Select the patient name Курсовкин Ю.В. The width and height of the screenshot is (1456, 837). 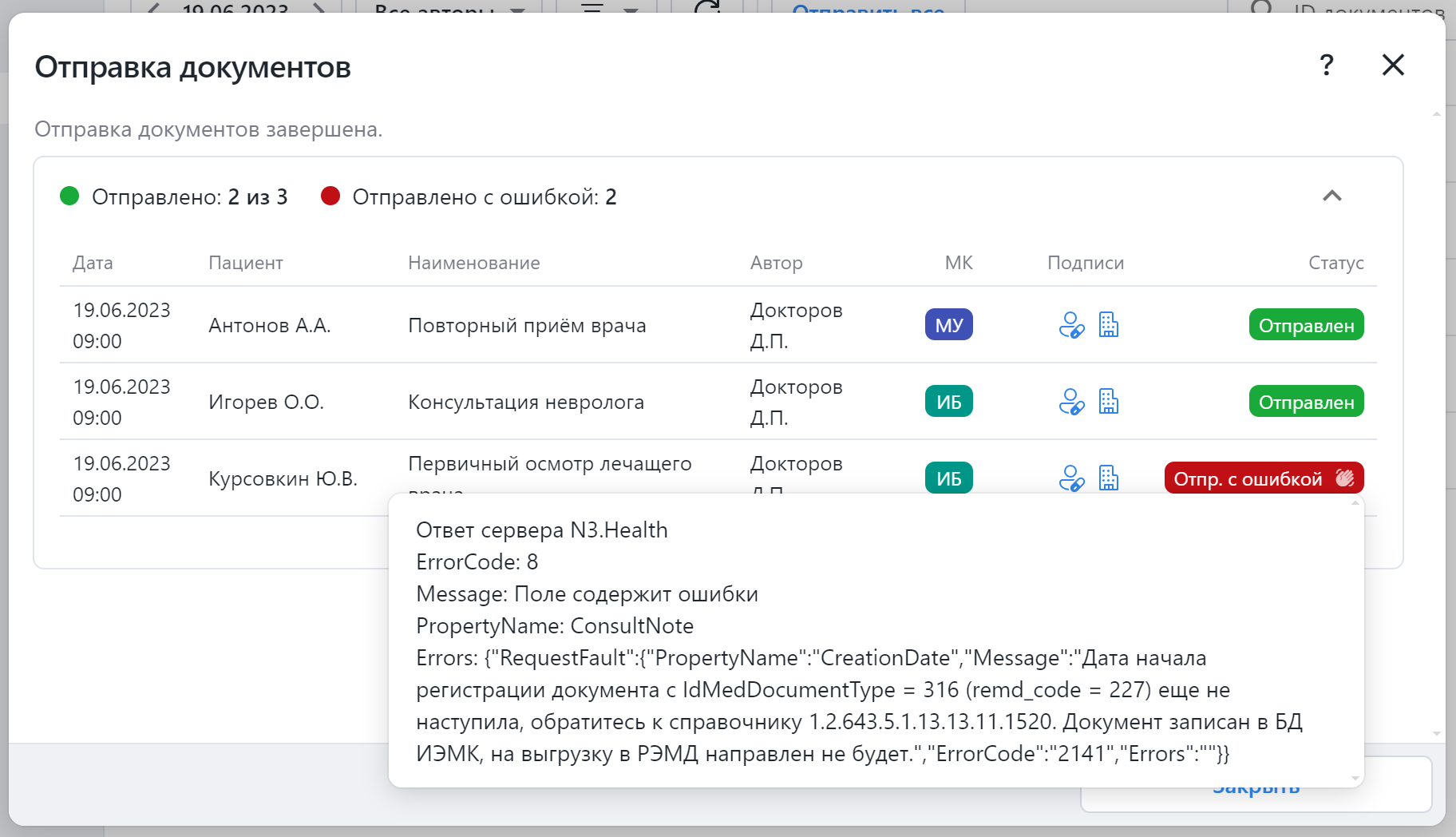(283, 478)
